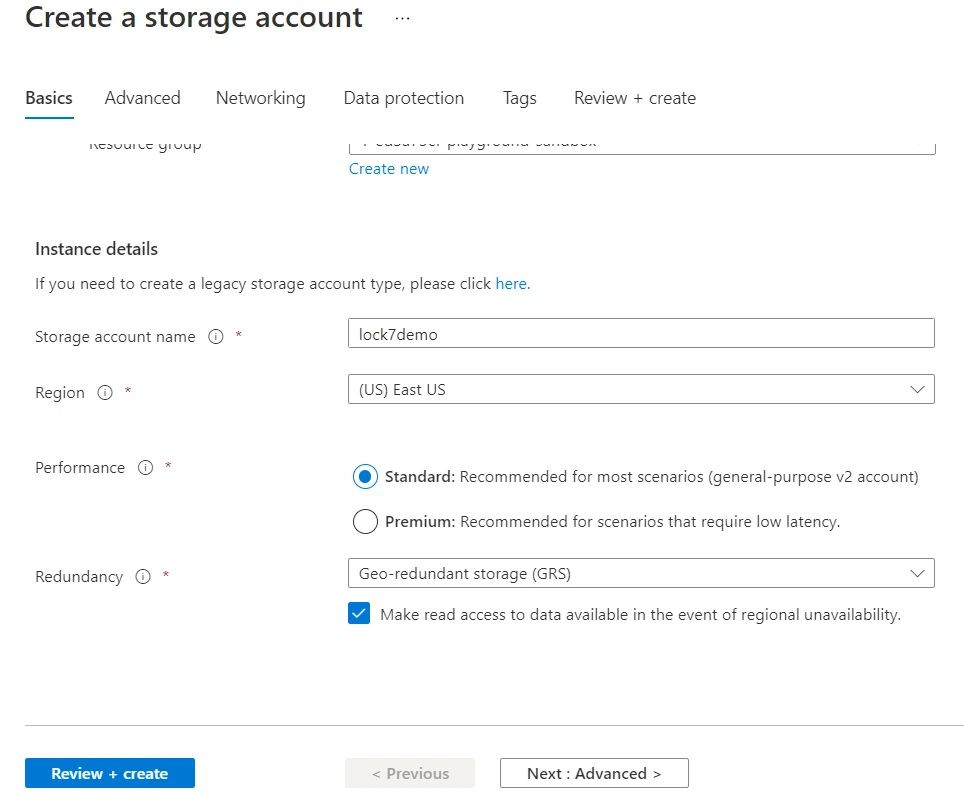Click the Review + create button
964x796 pixels.
pos(109,772)
